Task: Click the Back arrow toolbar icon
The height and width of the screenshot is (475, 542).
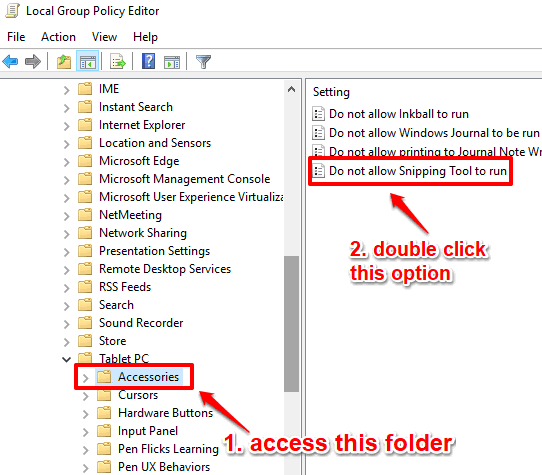Action: pyautogui.click(x=10, y=62)
